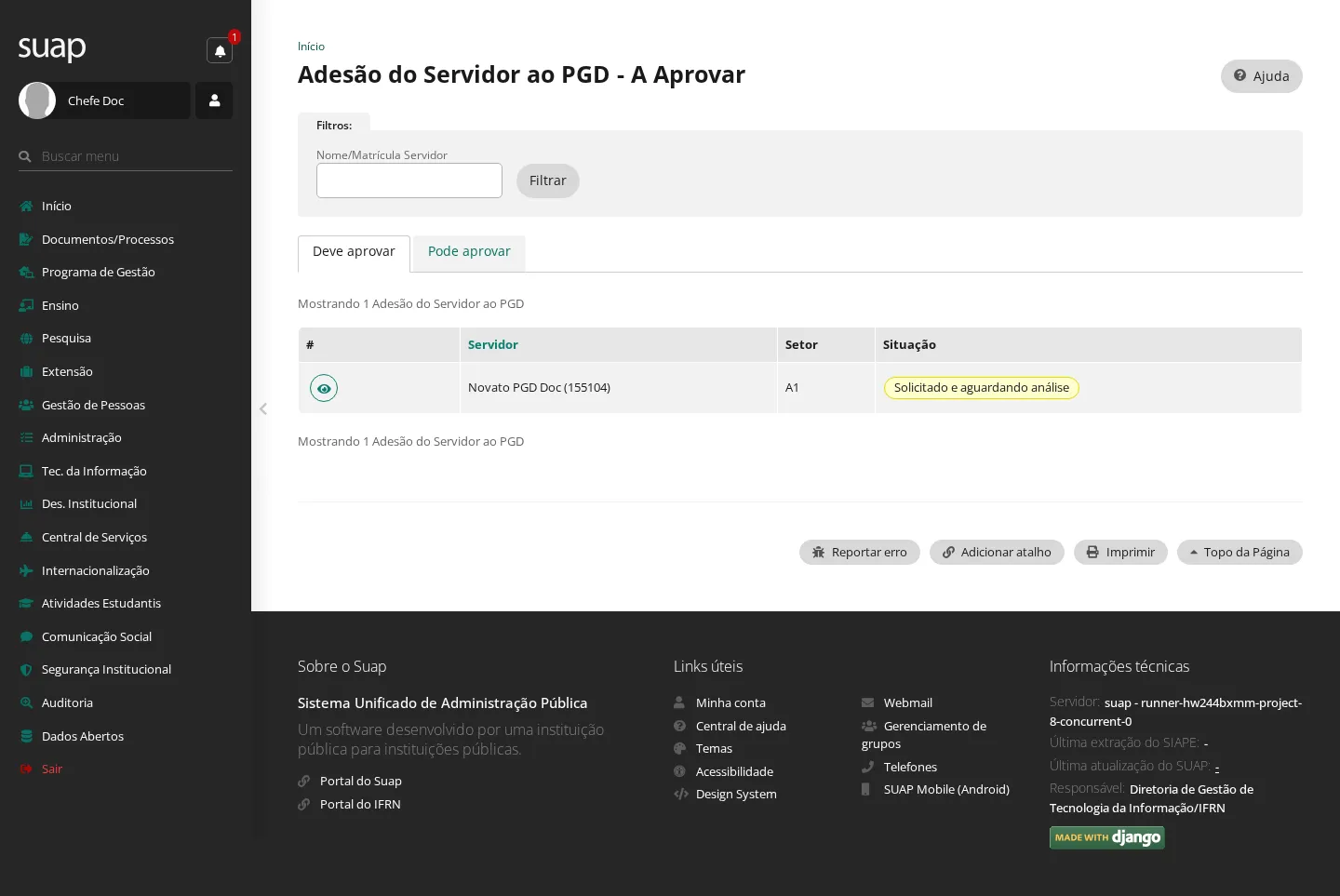The height and width of the screenshot is (896, 1340).
Task: Click the Made with Django badge
Action: click(1107, 837)
